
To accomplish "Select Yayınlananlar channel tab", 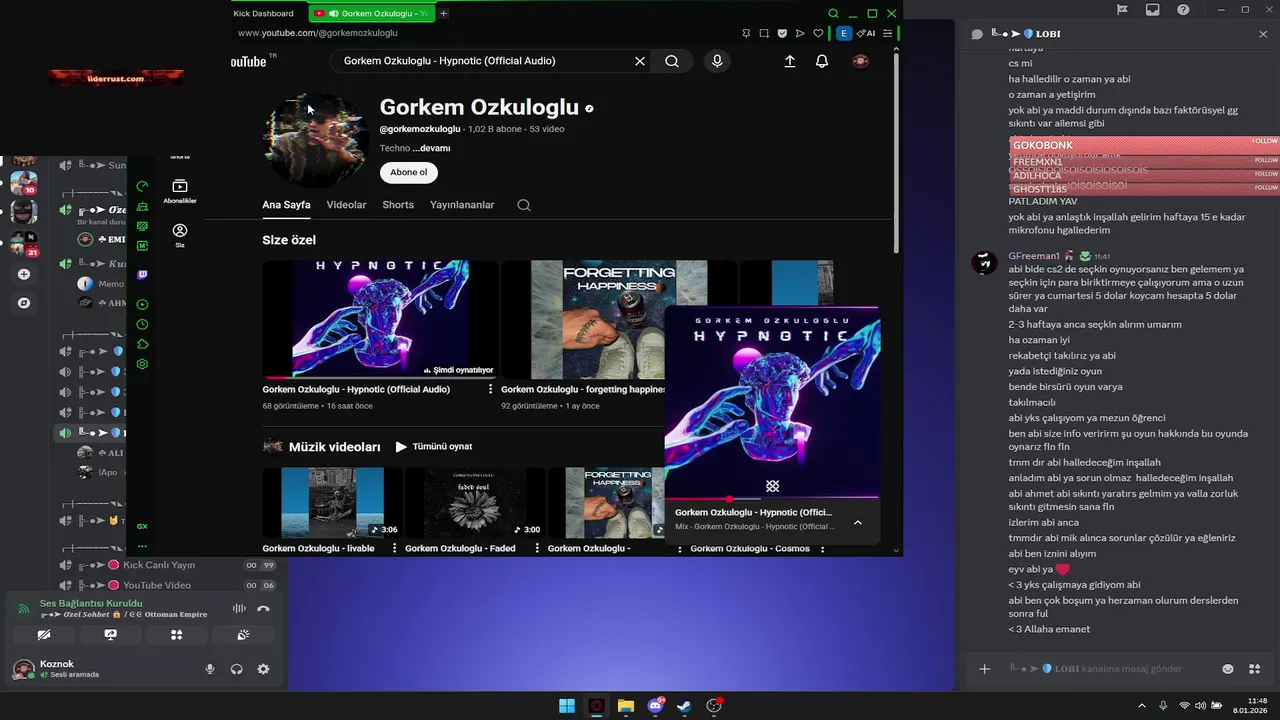I will point(462,205).
